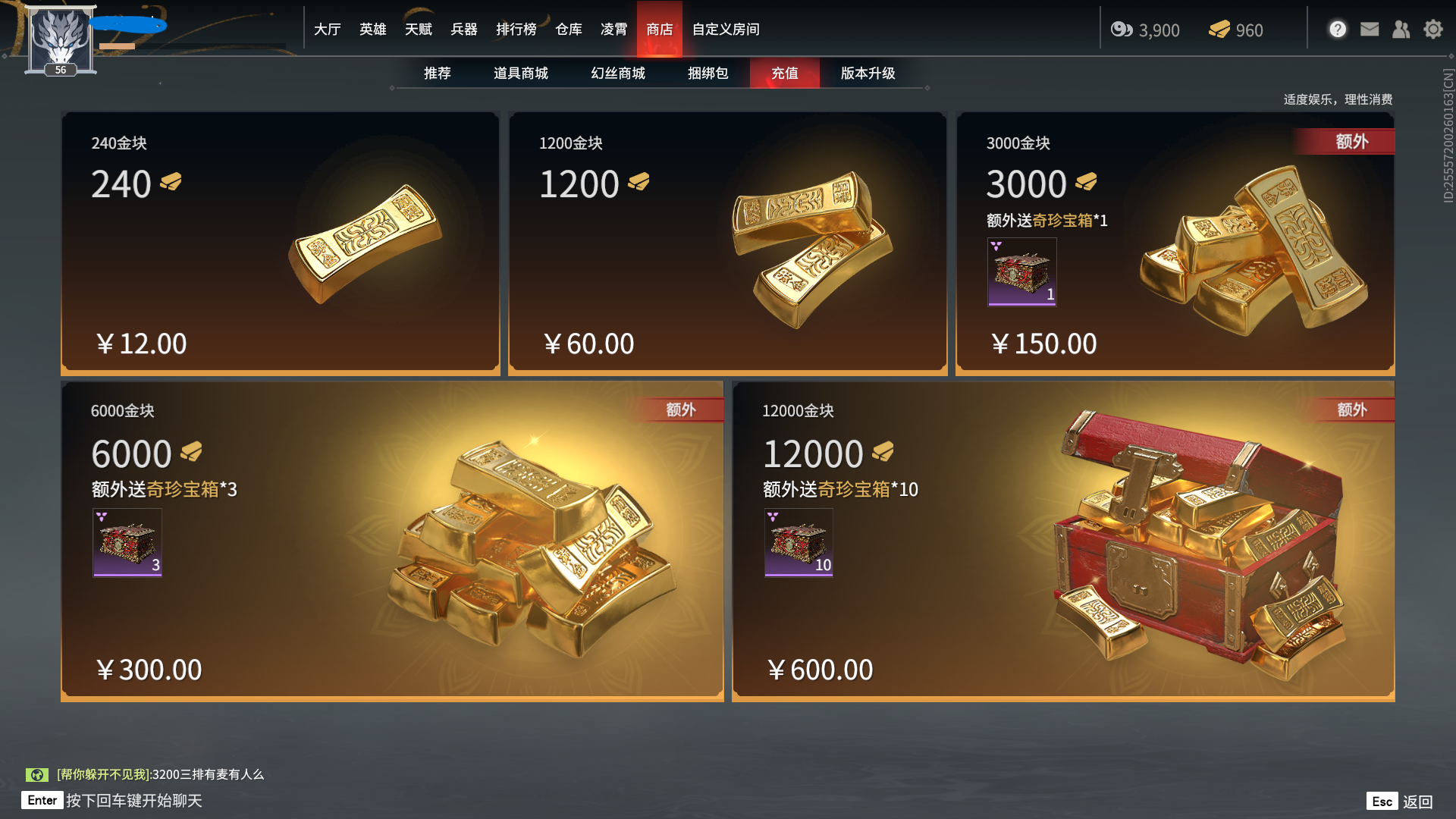This screenshot has height=819, width=1456.
Task: Open the 版本升级 sub-tab
Action: [x=868, y=73]
